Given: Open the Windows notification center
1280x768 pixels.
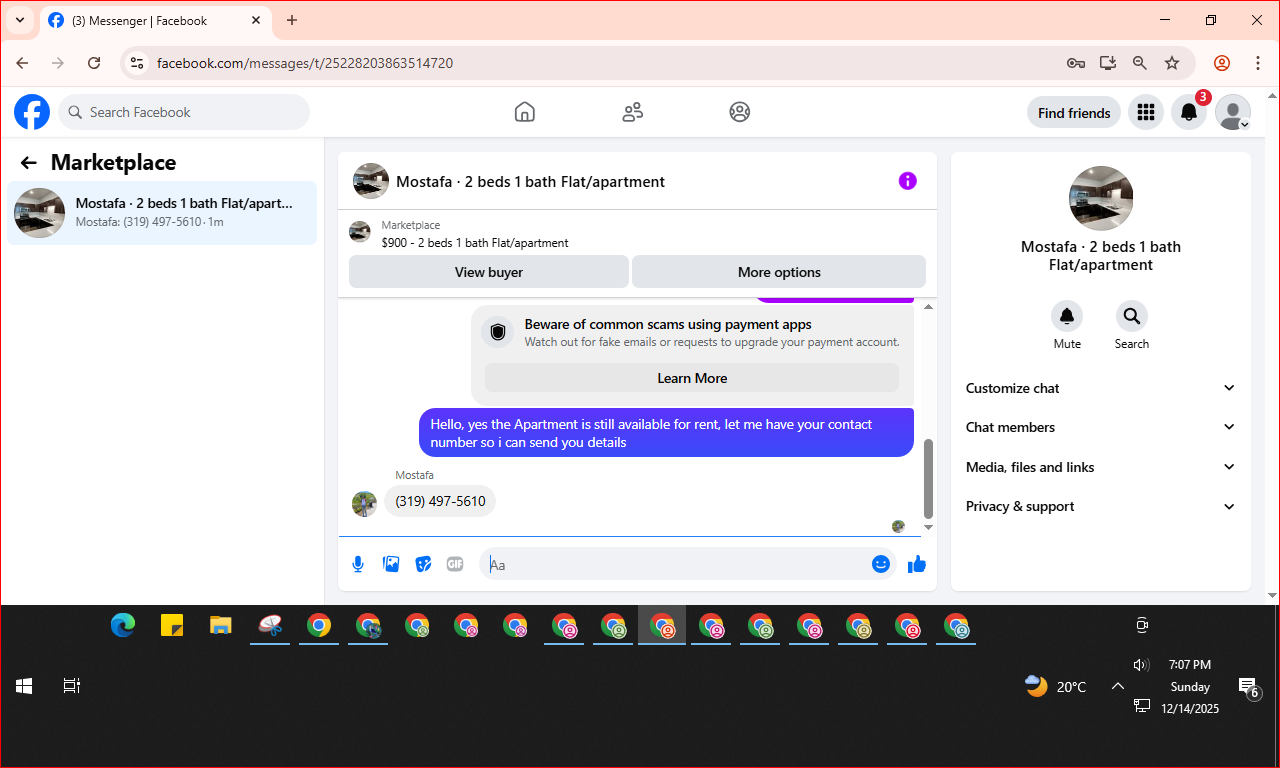Looking at the screenshot, I should [x=1248, y=687].
